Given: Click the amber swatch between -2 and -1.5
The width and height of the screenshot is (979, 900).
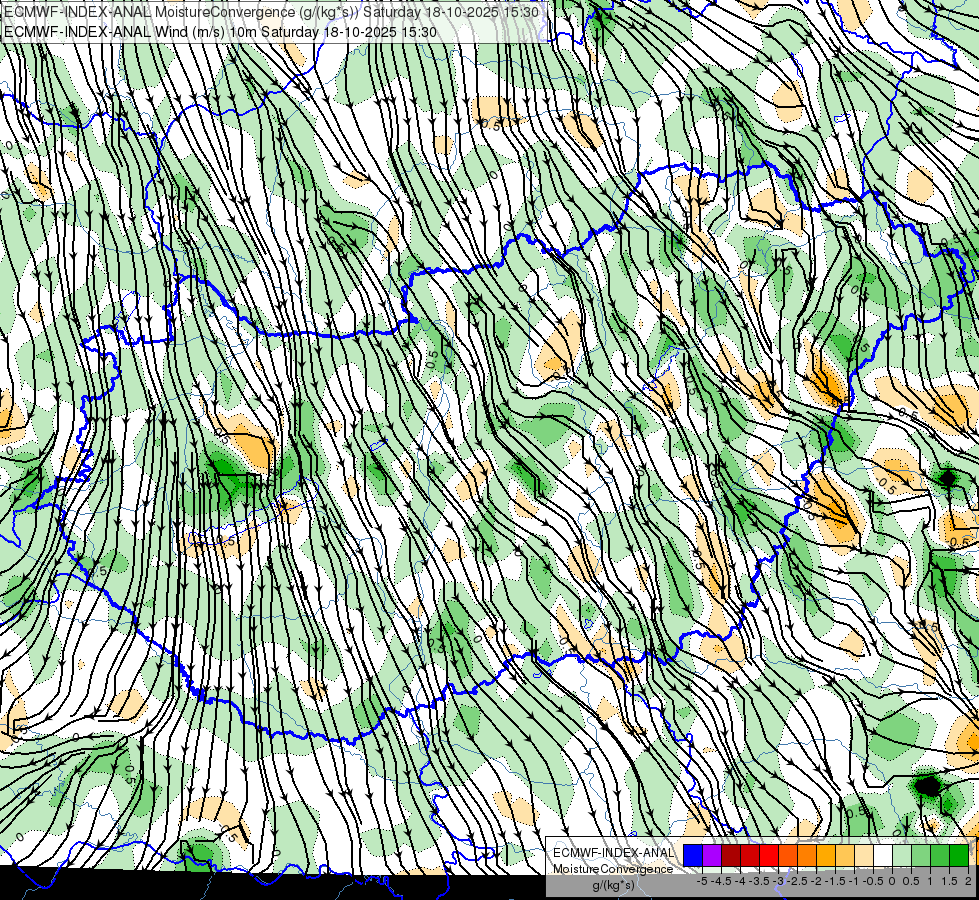Looking at the screenshot, I should pyautogui.click(x=826, y=855).
